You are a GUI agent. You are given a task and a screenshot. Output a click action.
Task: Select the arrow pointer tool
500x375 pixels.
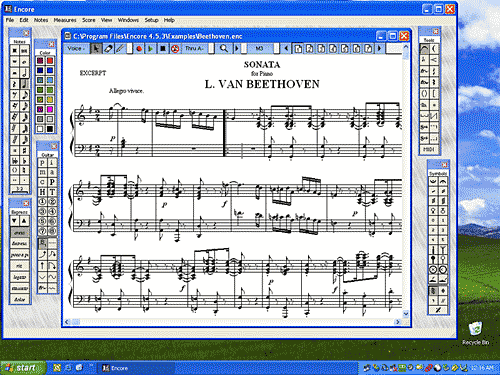[96, 49]
